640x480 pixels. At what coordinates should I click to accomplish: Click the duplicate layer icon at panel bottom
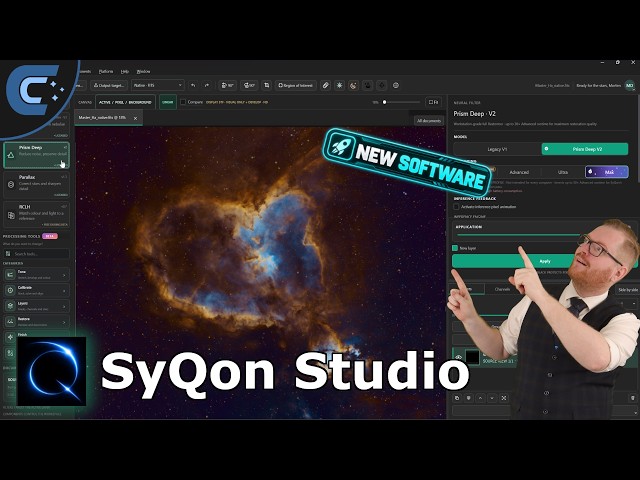click(x=457, y=398)
